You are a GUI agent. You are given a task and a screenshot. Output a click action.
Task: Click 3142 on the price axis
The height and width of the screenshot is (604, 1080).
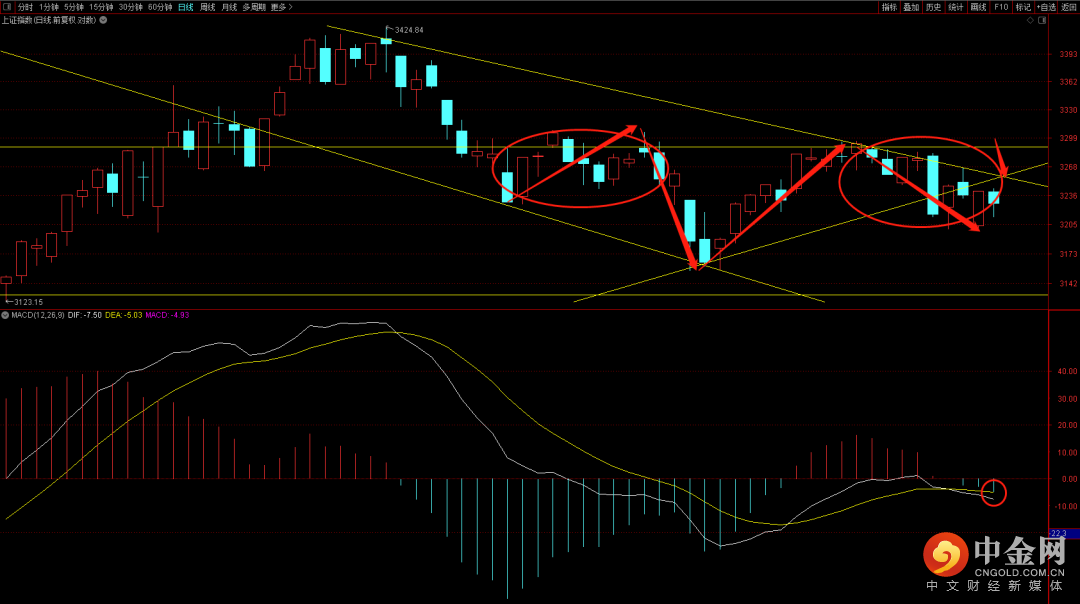tap(1068, 284)
